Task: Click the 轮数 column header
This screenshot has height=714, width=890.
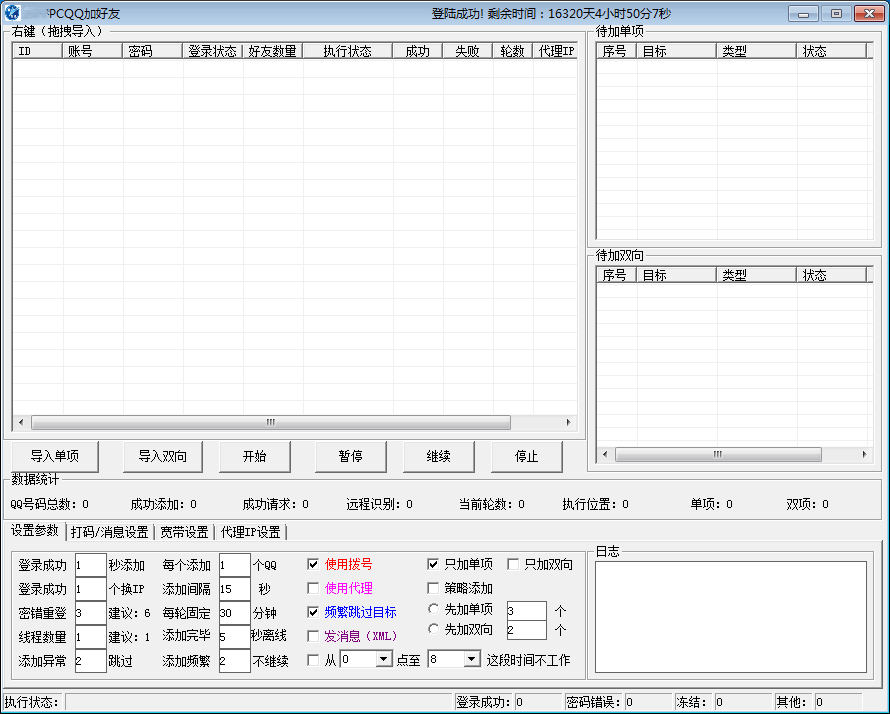Action: (x=513, y=51)
